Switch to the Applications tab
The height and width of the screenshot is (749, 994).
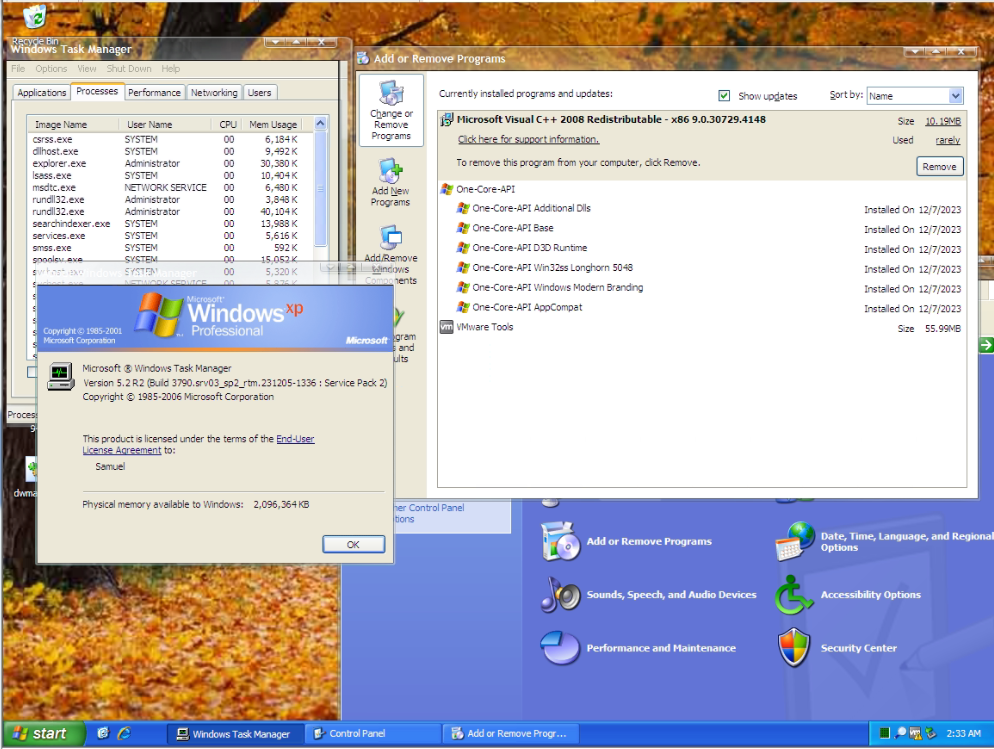[42, 93]
